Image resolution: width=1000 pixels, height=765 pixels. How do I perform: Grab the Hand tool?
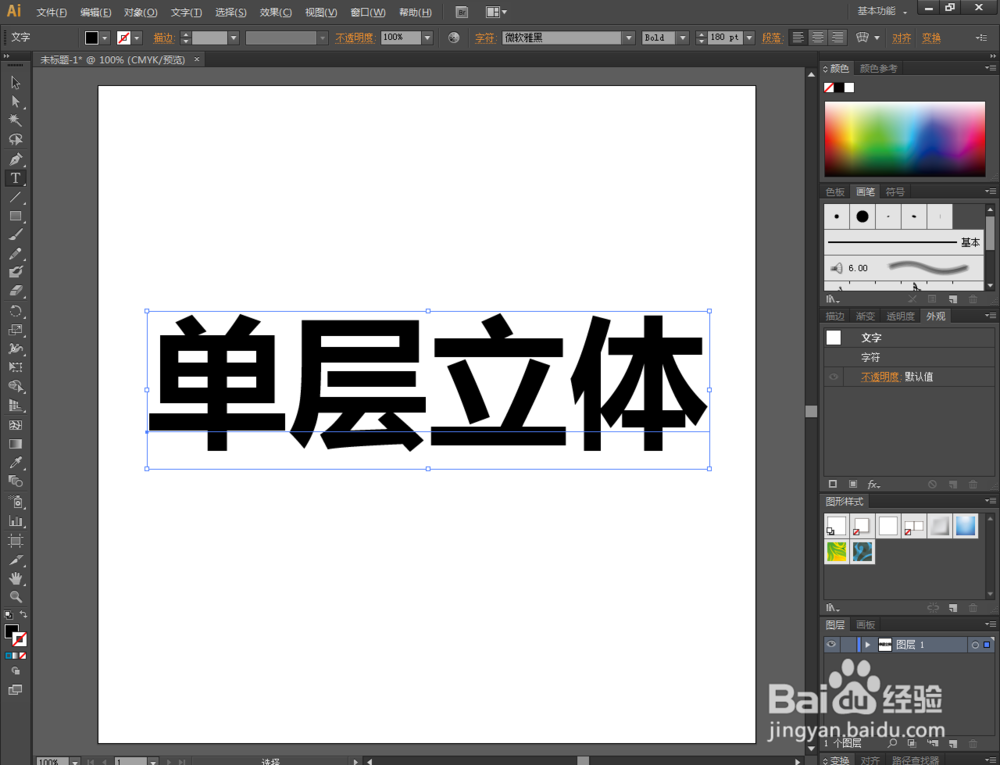[x=15, y=577]
